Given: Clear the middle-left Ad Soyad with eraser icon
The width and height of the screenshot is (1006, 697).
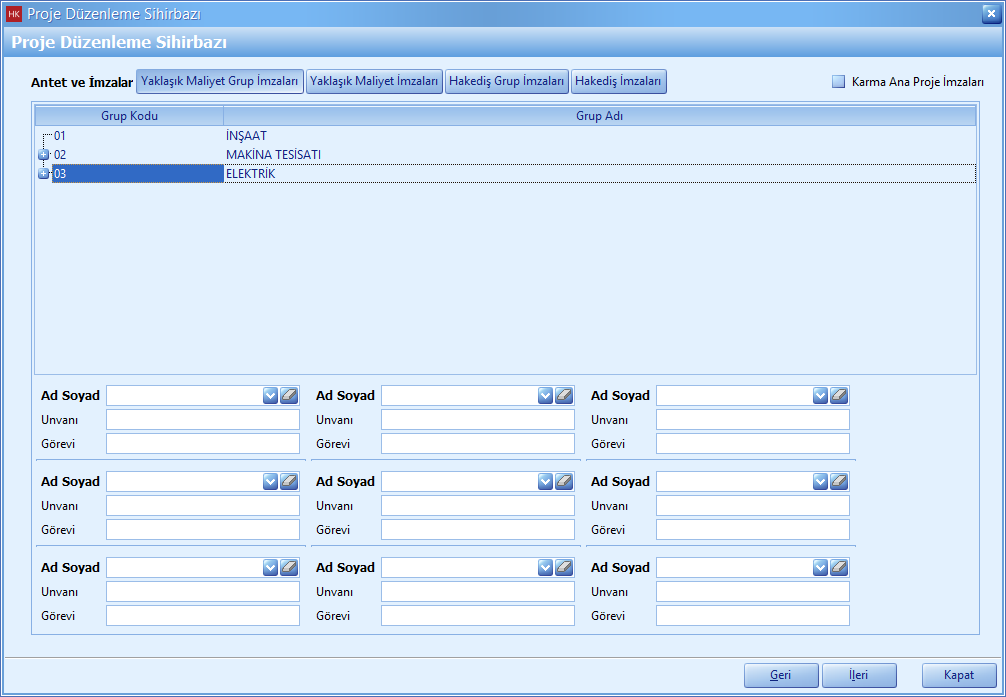Looking at the screenshot, I should 289,482.
